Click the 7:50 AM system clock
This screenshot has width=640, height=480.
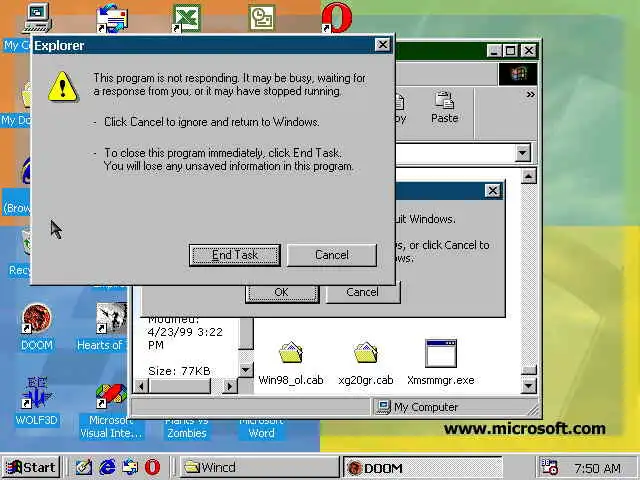point(598,468)
